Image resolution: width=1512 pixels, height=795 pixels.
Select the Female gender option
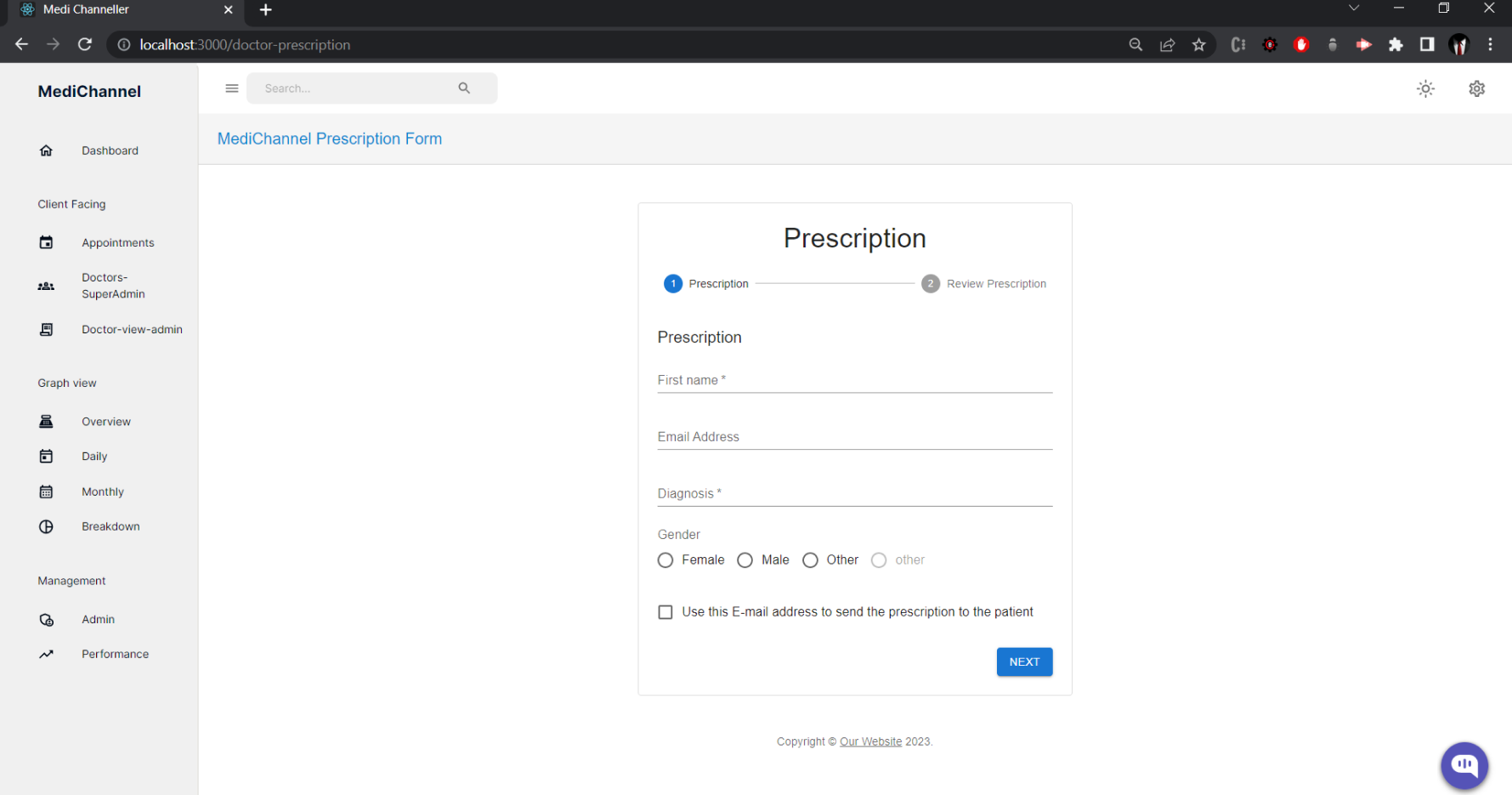665,559
